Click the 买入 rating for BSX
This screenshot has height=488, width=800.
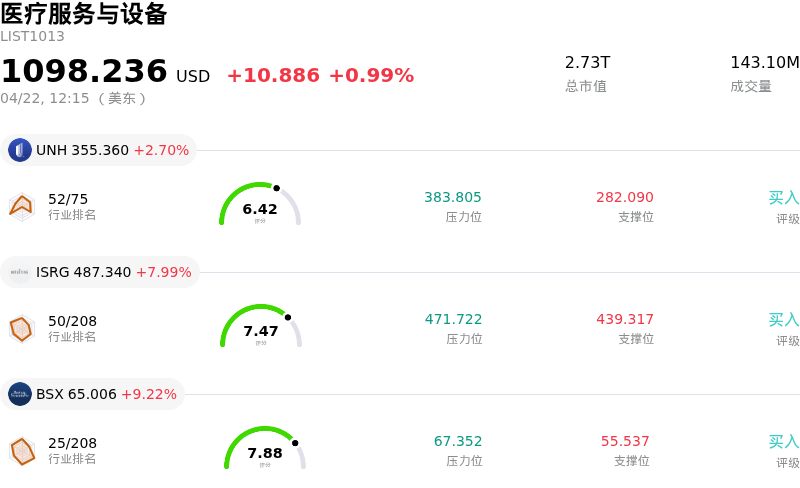pos(783,442)
